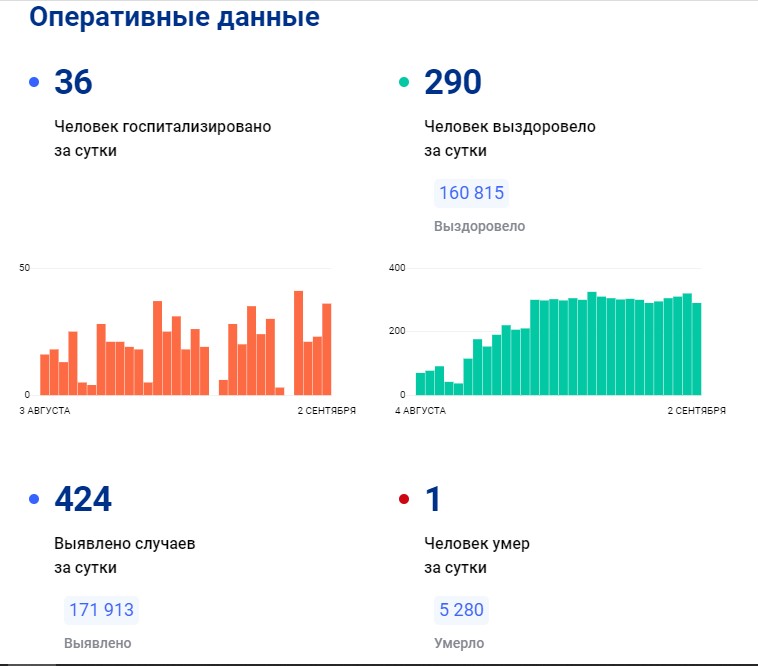Click '2 СЕНТЯБРЯ' label under orange chart
The image size is (758, 666).
click(x=327, y=411)
